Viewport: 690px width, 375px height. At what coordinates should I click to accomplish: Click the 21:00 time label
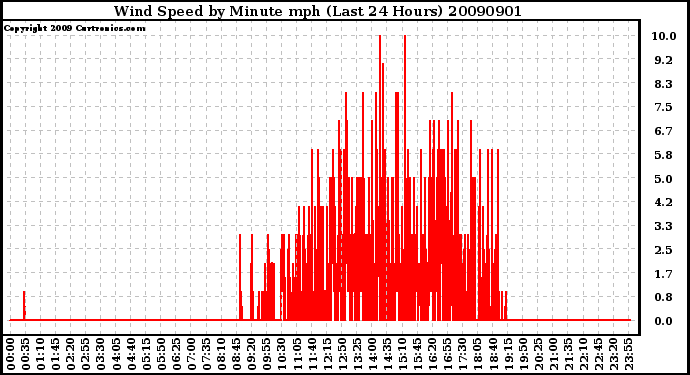pos(553,354)
